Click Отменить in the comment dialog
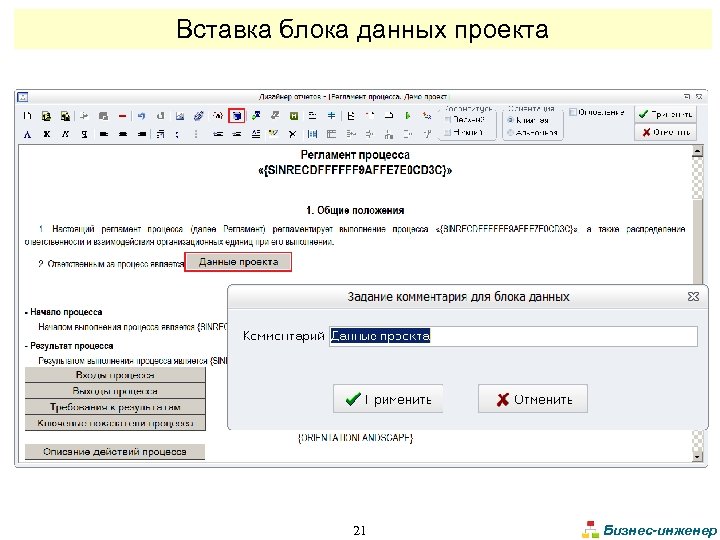Image resolution: width=720 pixels, height=540 pixels. pos(533,399)
